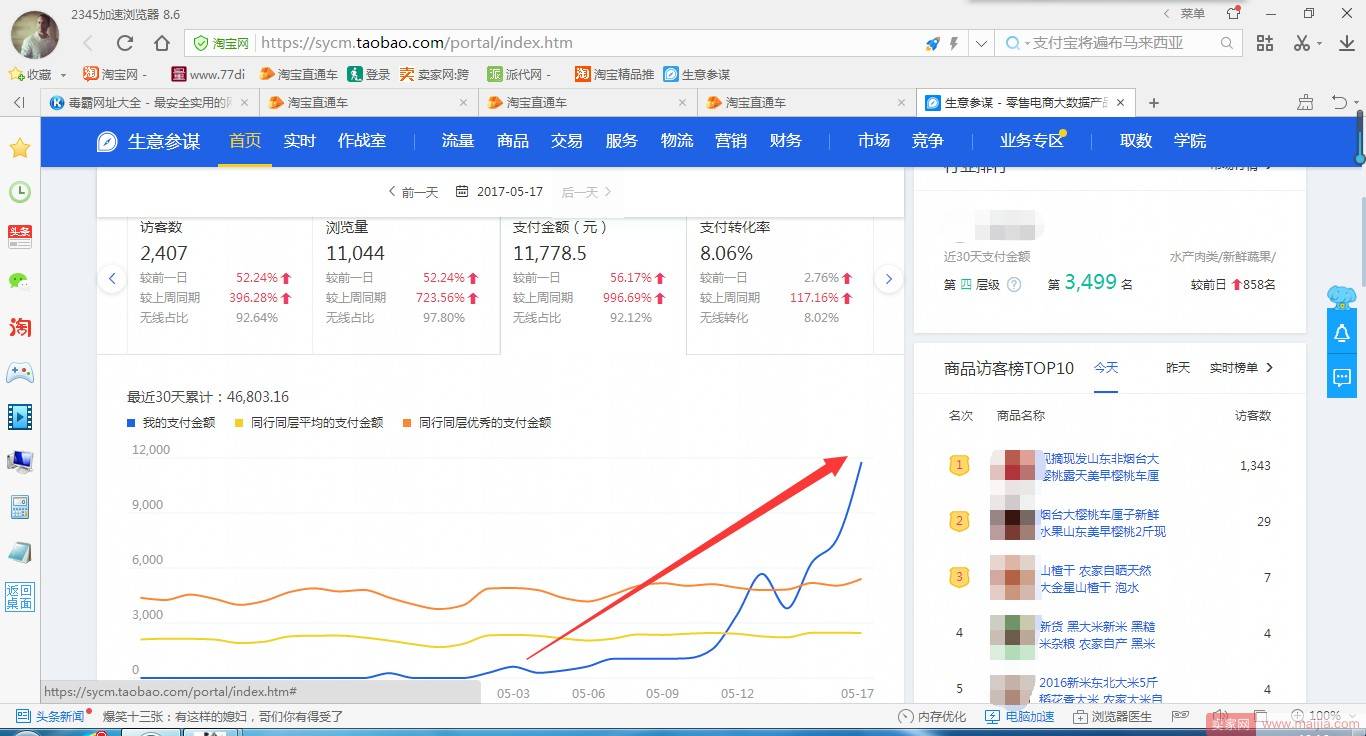The image size is (1366, 736).
Task: Open the 学院 navigation item
Action: [x=1190, y=141]
